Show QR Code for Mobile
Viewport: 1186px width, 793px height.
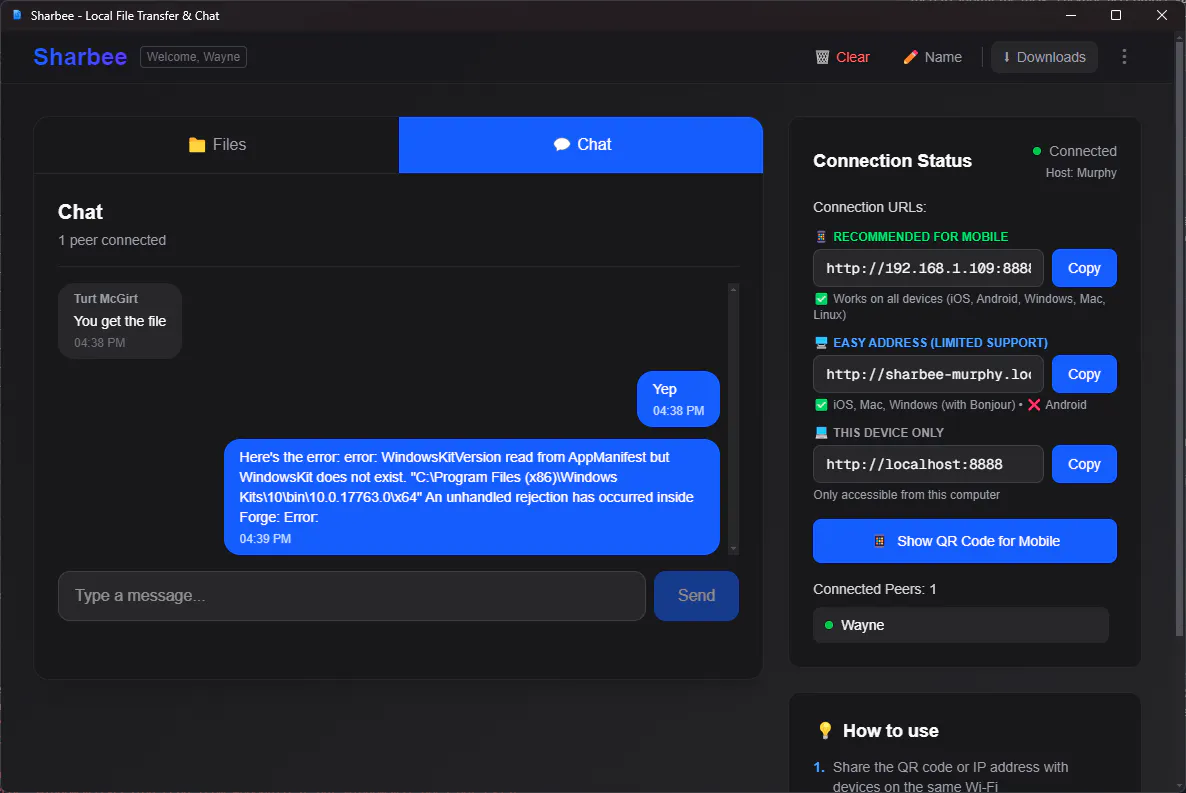pos(964,541)
